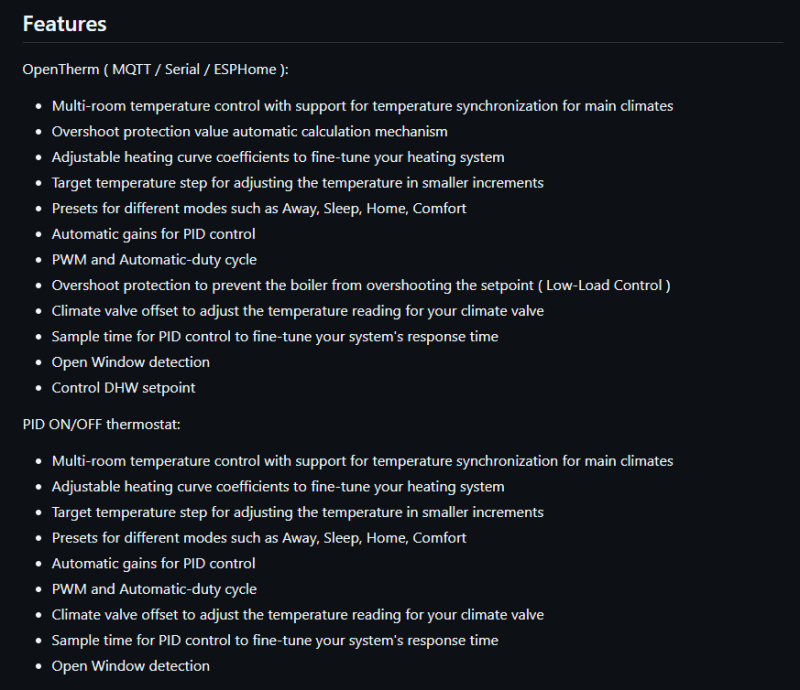Image resolution: width=800 pixels, height=690 pixels.
Task: Click last Open Window detection item
Action: pyautogui.click(x=131, y=666)
